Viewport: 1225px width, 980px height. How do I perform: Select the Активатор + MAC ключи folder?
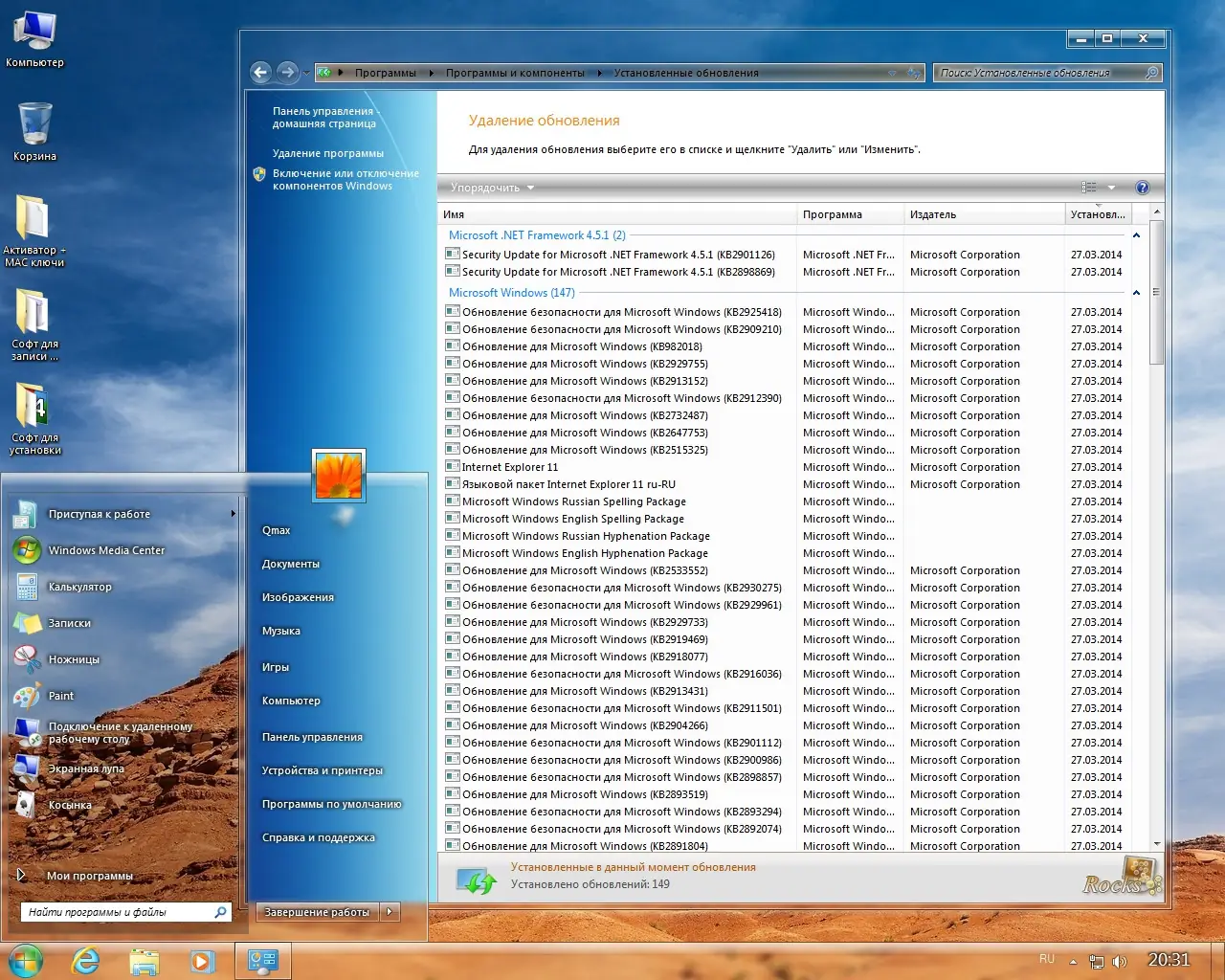(x=34, y=231)
